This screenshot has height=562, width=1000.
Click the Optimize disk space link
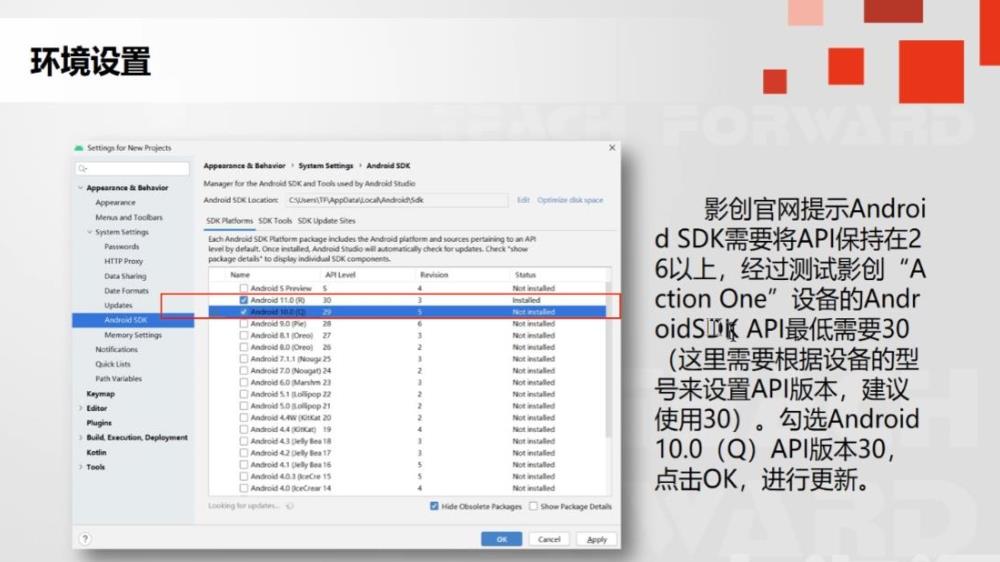point(570,200)
